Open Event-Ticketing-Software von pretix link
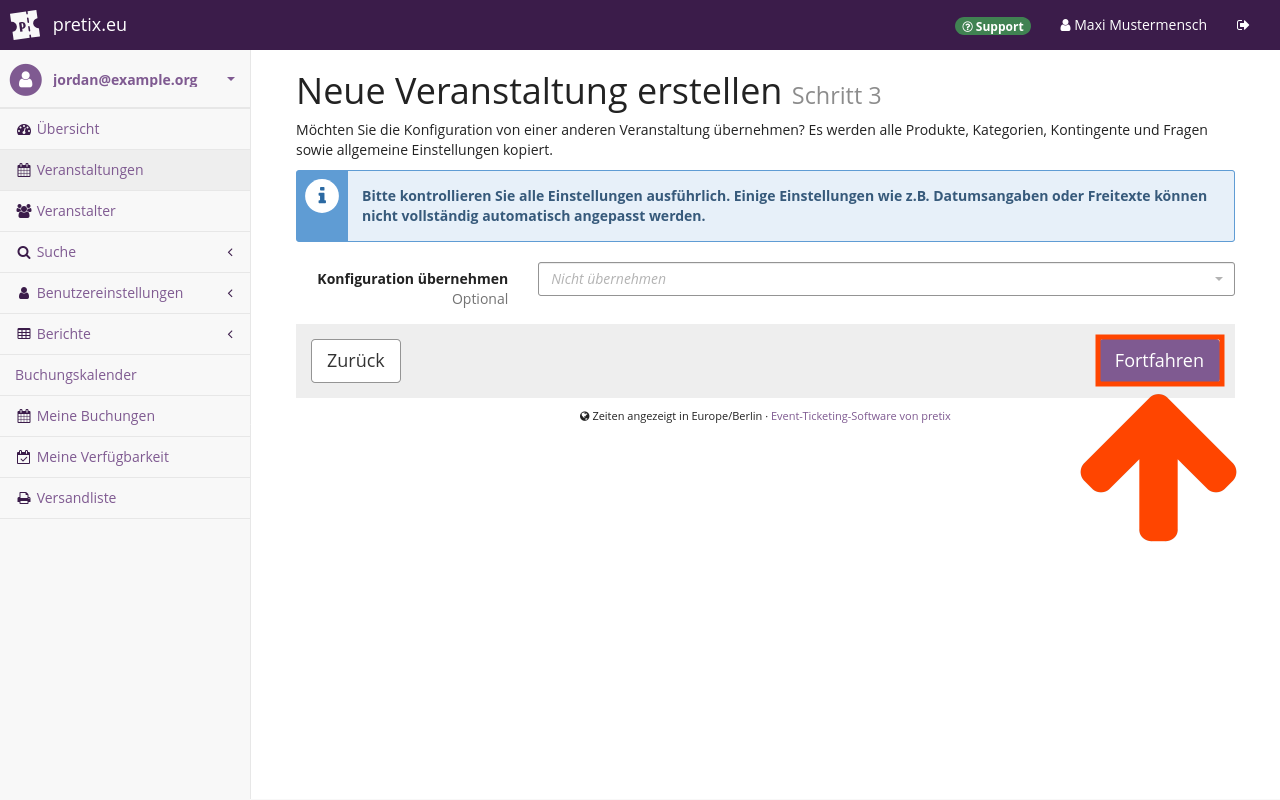1280x800 pixels. (861, 416)
